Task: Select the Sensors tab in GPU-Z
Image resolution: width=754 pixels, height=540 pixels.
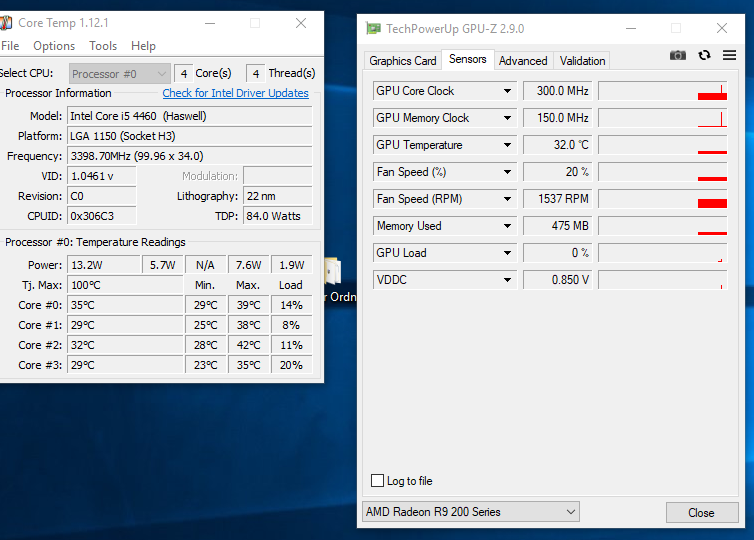Action: pyautogui.click(x=467, y=59)
